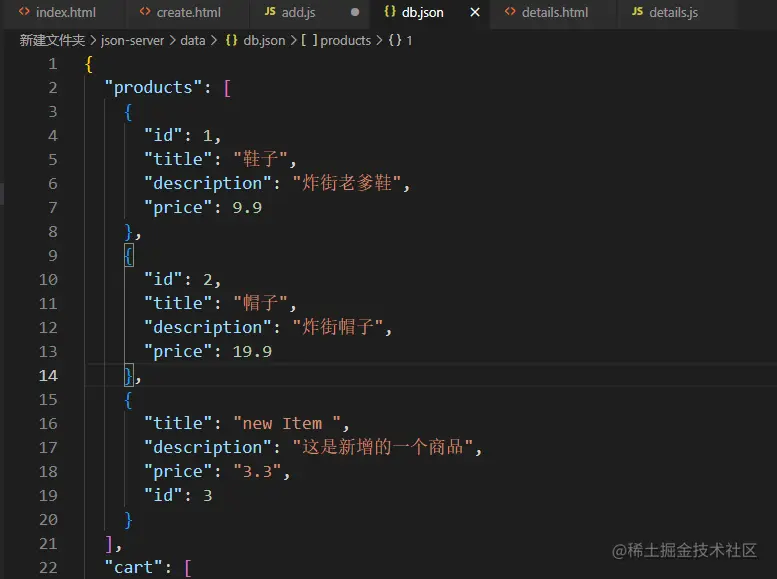Screen dimensions: 777x579
Task: Switch to the details.js tab
Action: click(673, 12)
